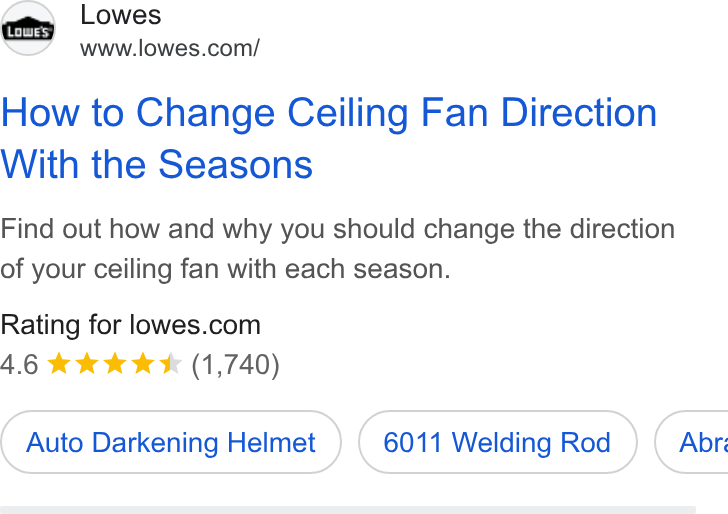This screenshot has width=728, height=514.
Task: Click the Lowe's logo favicon
Action: 28,28
